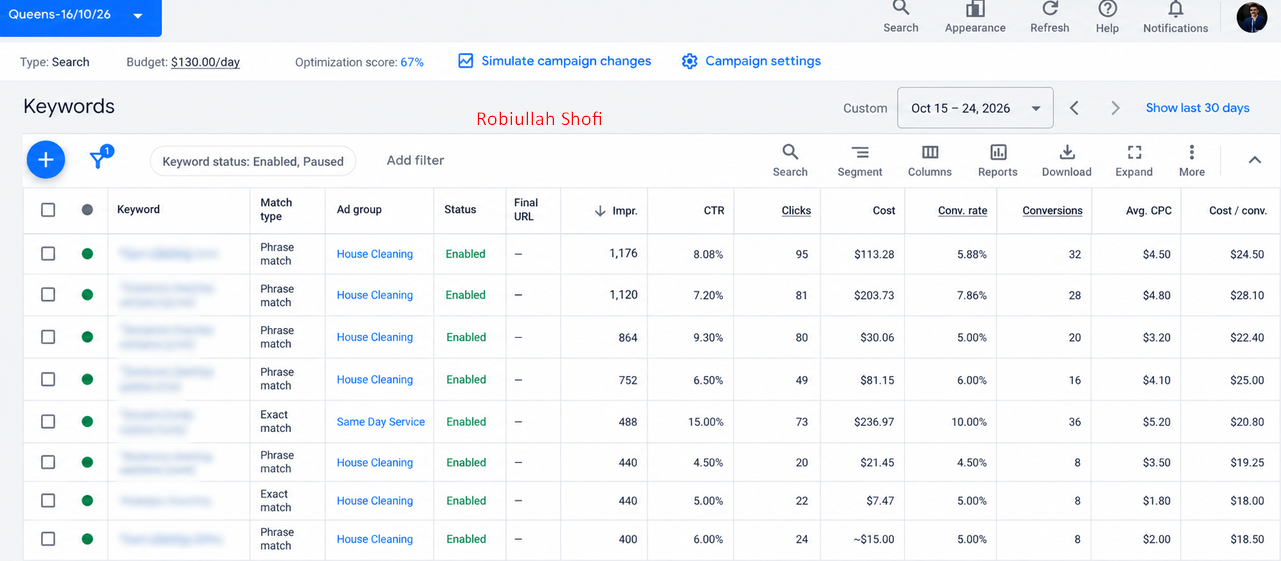Screen dimensions: 1281x561
Task: Open the Appearance settings icon
Action: [975, 9]
